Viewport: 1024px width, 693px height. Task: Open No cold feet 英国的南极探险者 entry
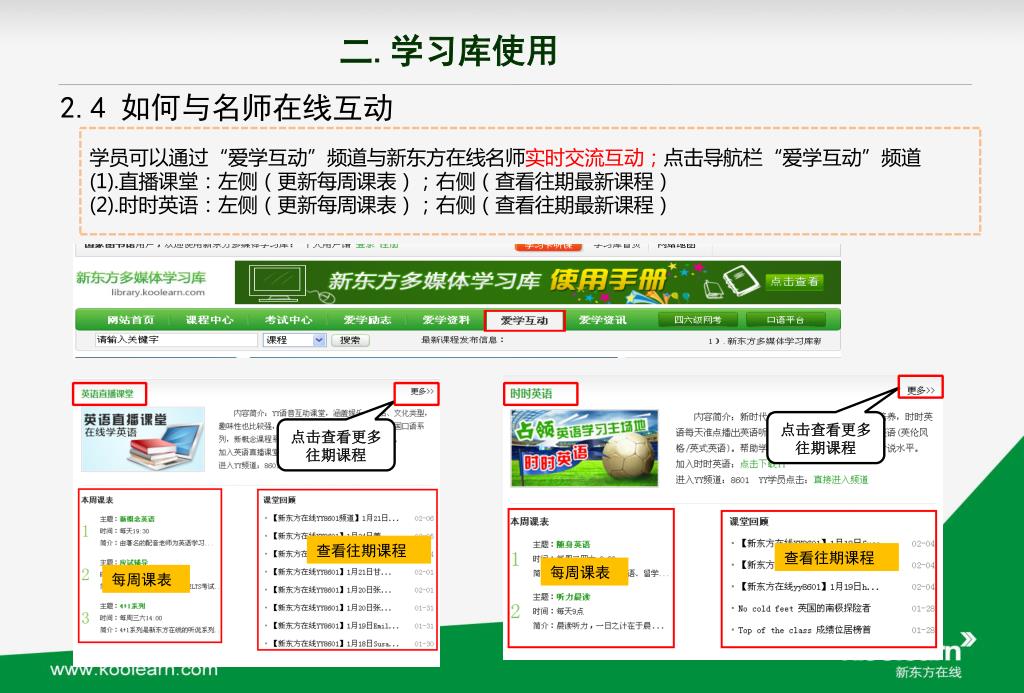(x=804, y=608)
